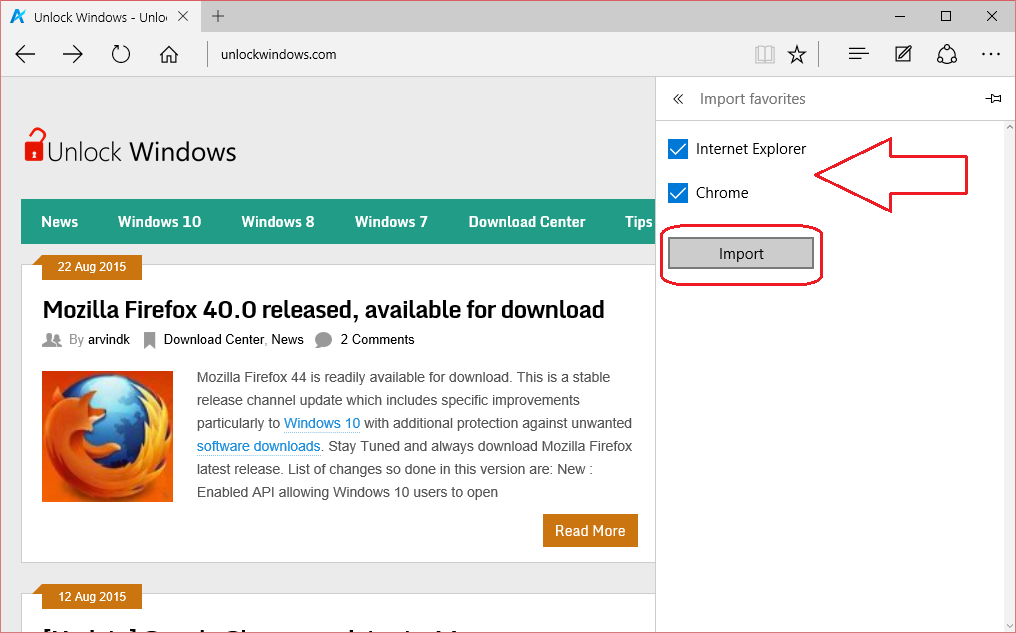Screen dimensions: 1016x633
Task: Select the Unlock Windows browser tab
Action: [100, 17]
